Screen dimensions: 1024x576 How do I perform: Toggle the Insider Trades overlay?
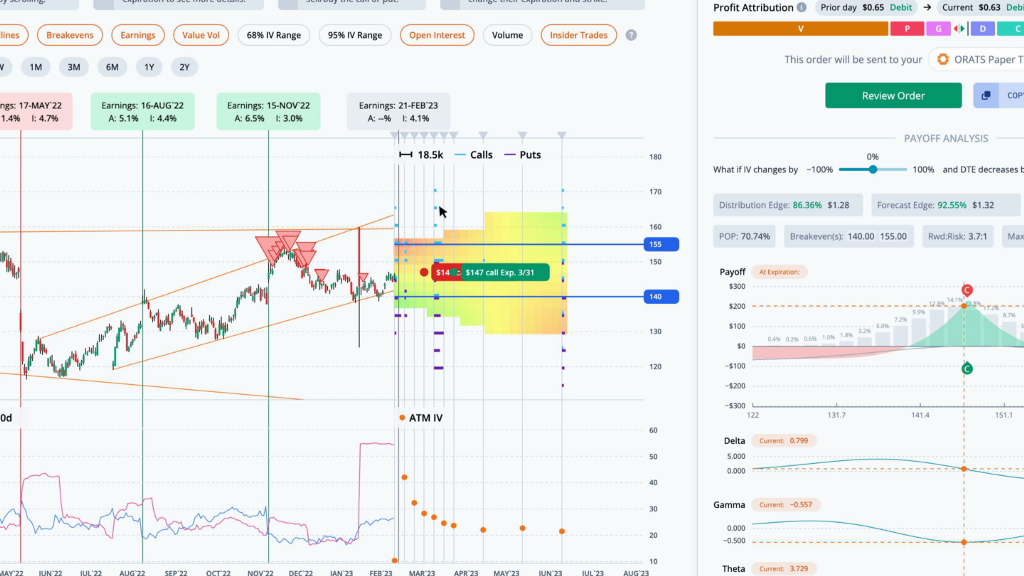[x=579, y=35]
